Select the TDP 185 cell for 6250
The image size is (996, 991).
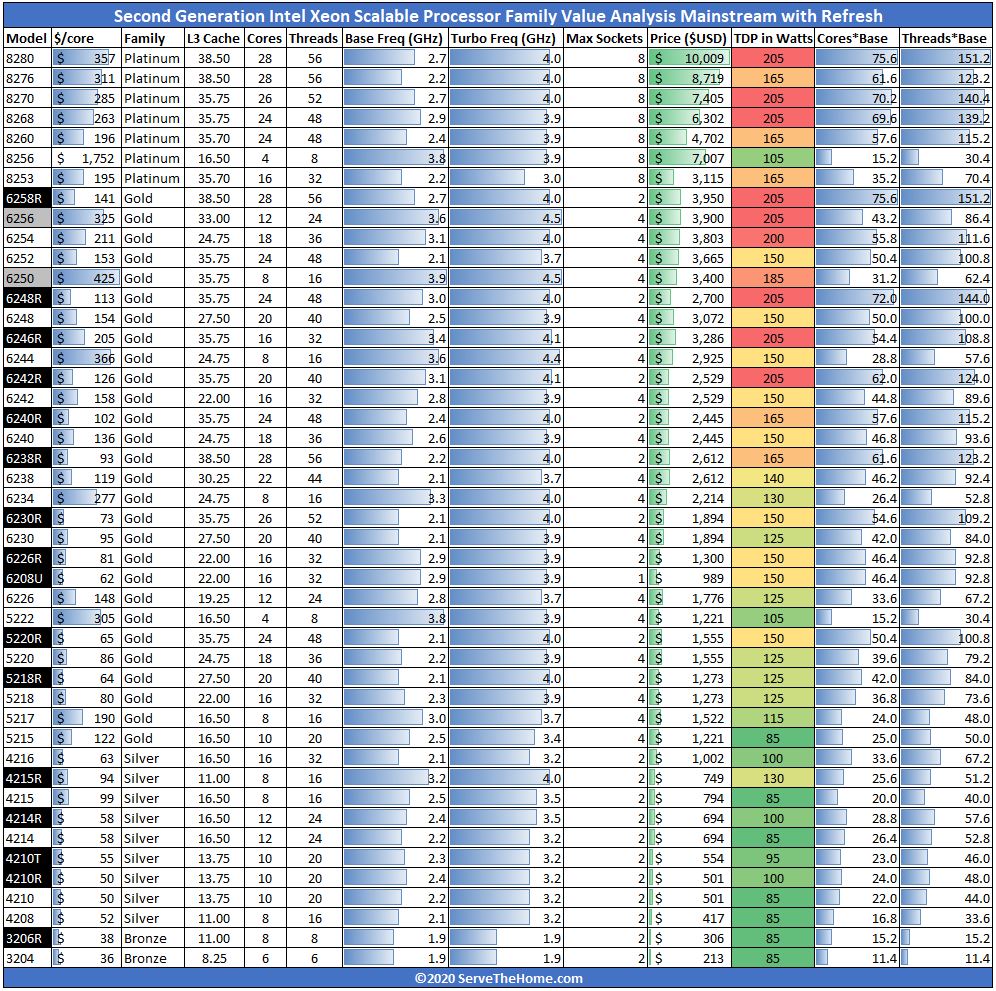[x=773, y=278]
